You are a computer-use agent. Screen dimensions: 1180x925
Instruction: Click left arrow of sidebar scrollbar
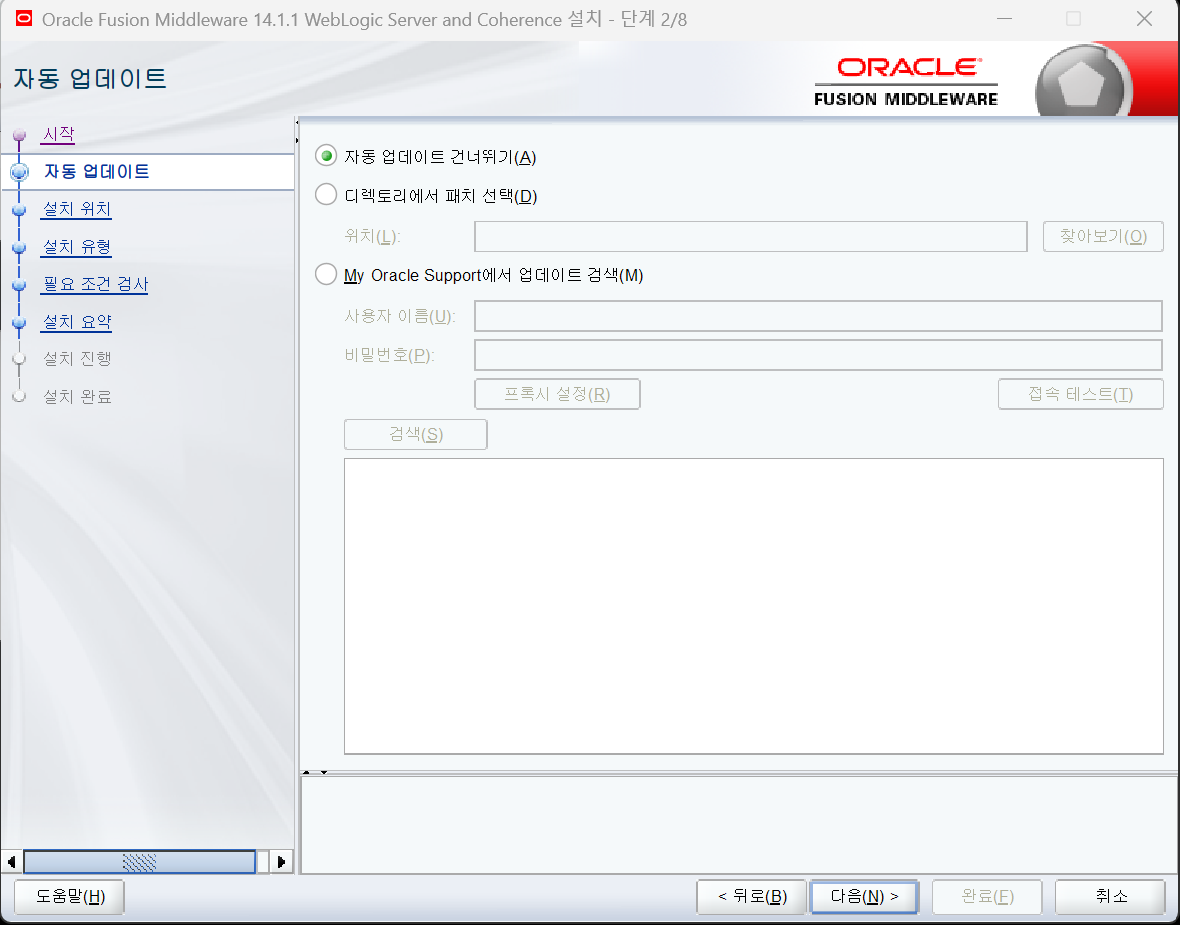pyautogui.click(x=11, y=862)
